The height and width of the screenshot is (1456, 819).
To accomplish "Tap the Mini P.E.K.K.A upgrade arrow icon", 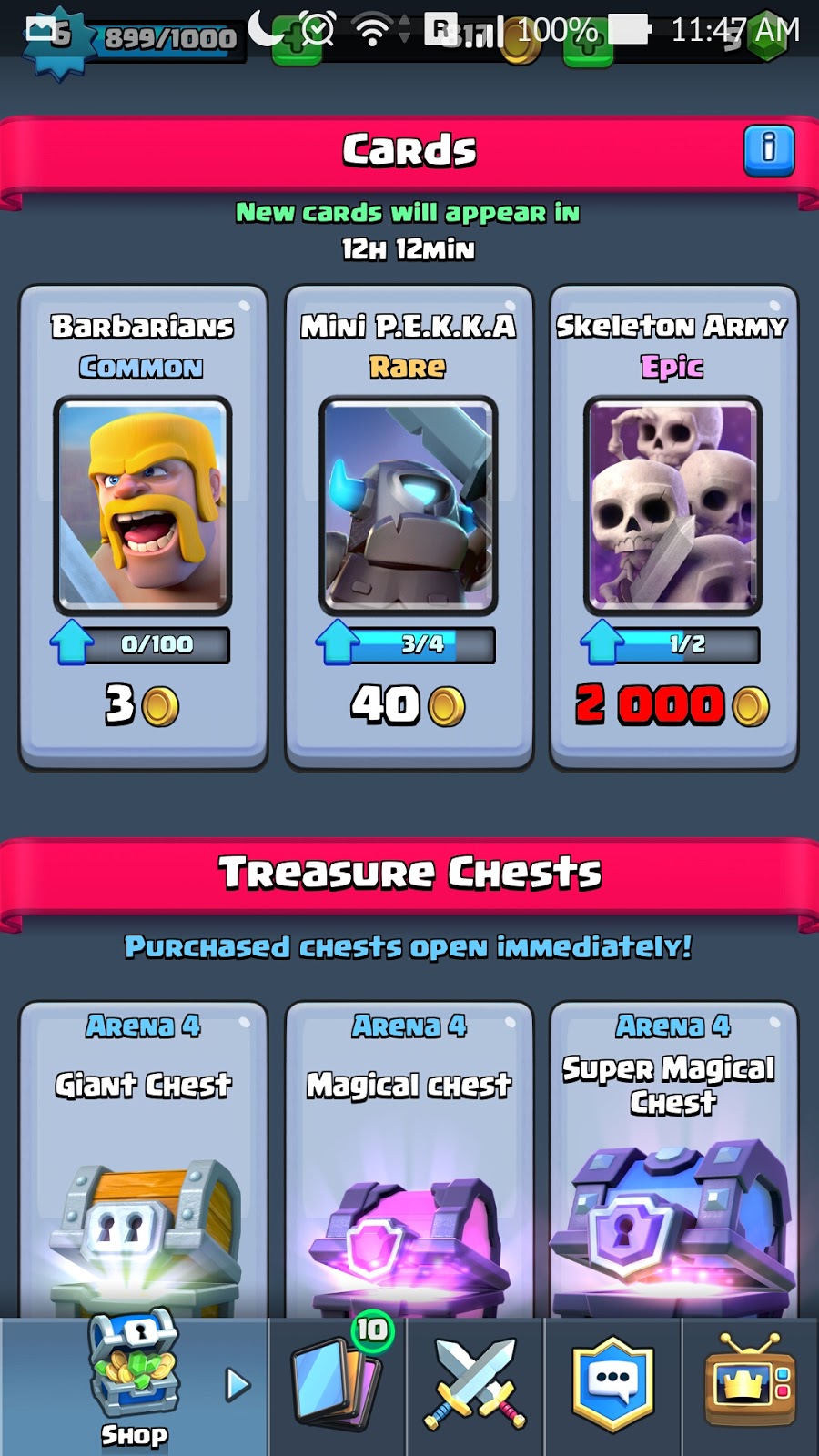I will click(338, 642).
